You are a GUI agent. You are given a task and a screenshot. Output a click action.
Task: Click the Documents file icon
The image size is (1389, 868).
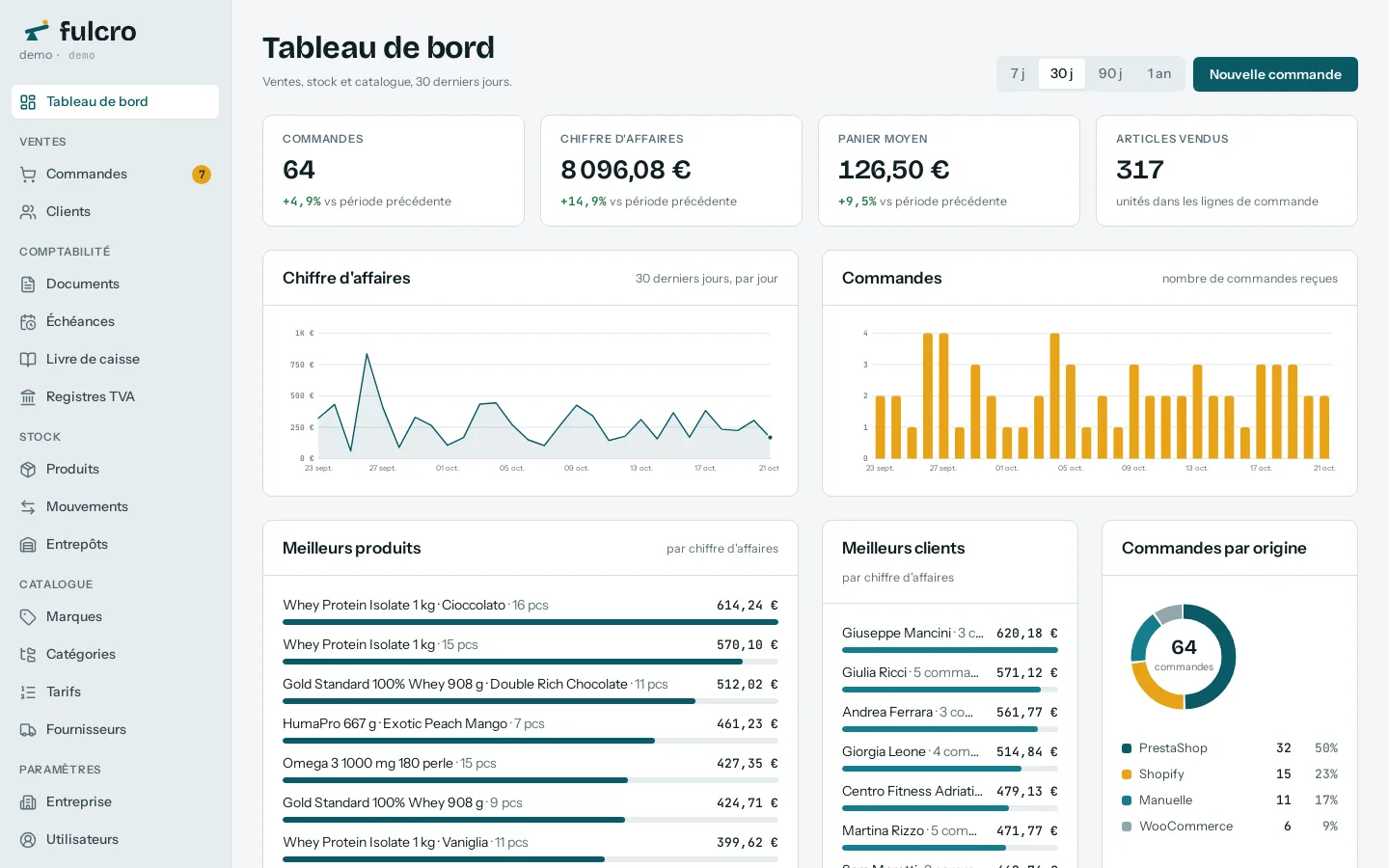coord(28,285)
